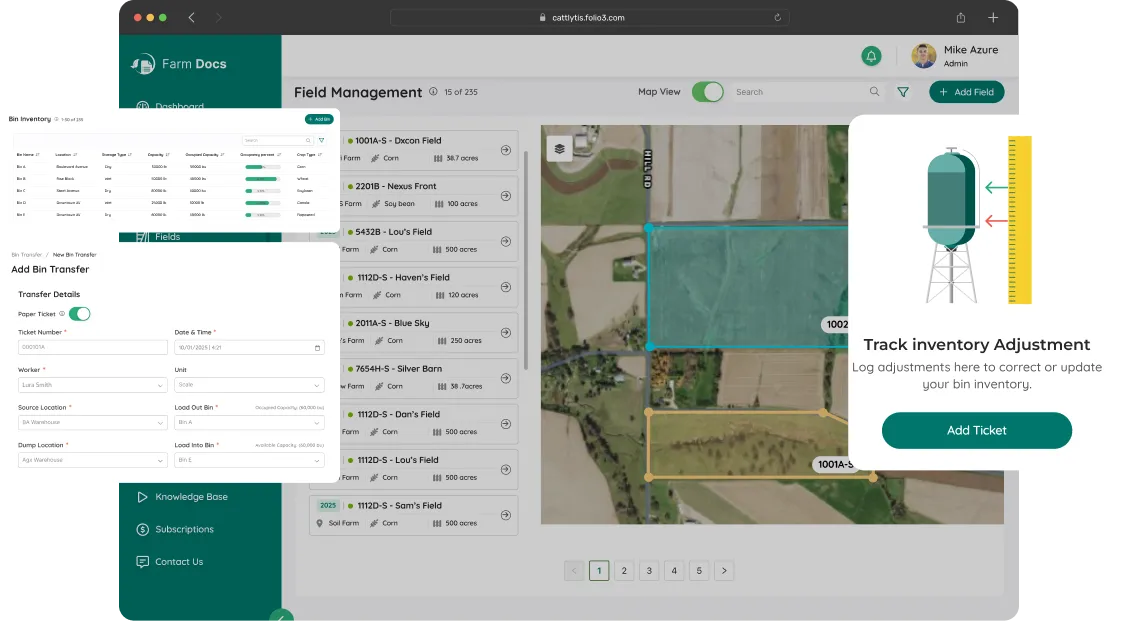Screen dimensions: 1142x621
Task: Click the notification bell icon
Action: [871, 56]
